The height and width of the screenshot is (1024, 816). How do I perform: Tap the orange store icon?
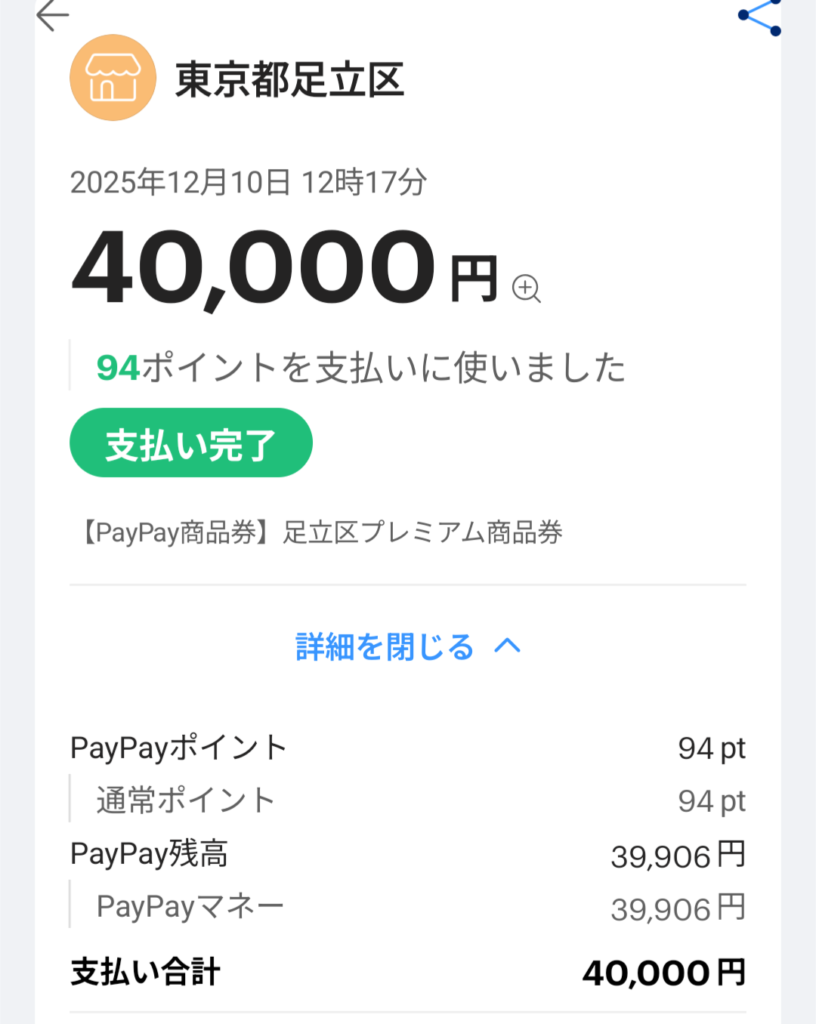[113, 78]
